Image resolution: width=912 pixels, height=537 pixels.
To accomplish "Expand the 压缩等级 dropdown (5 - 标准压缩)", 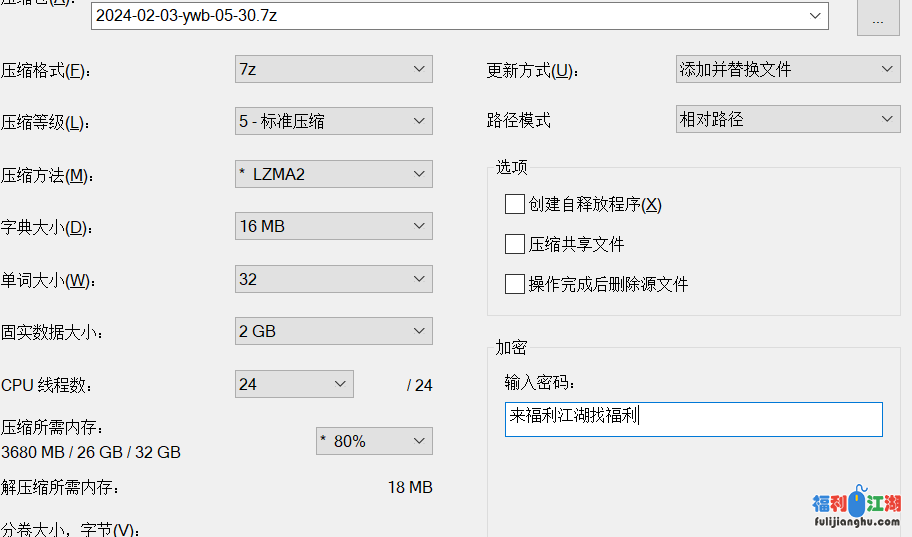I will click(333, 121).
